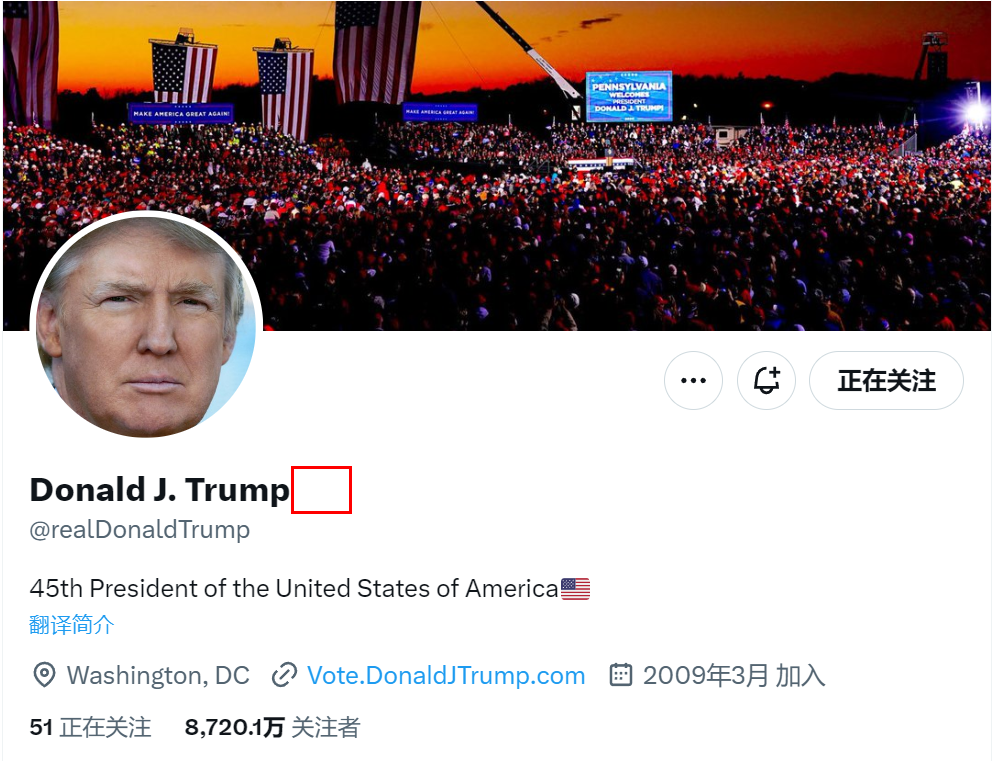Click the 2009年3月 加入 join date text
The width and height of the screenshot is (999, 761).
[734, 676]
